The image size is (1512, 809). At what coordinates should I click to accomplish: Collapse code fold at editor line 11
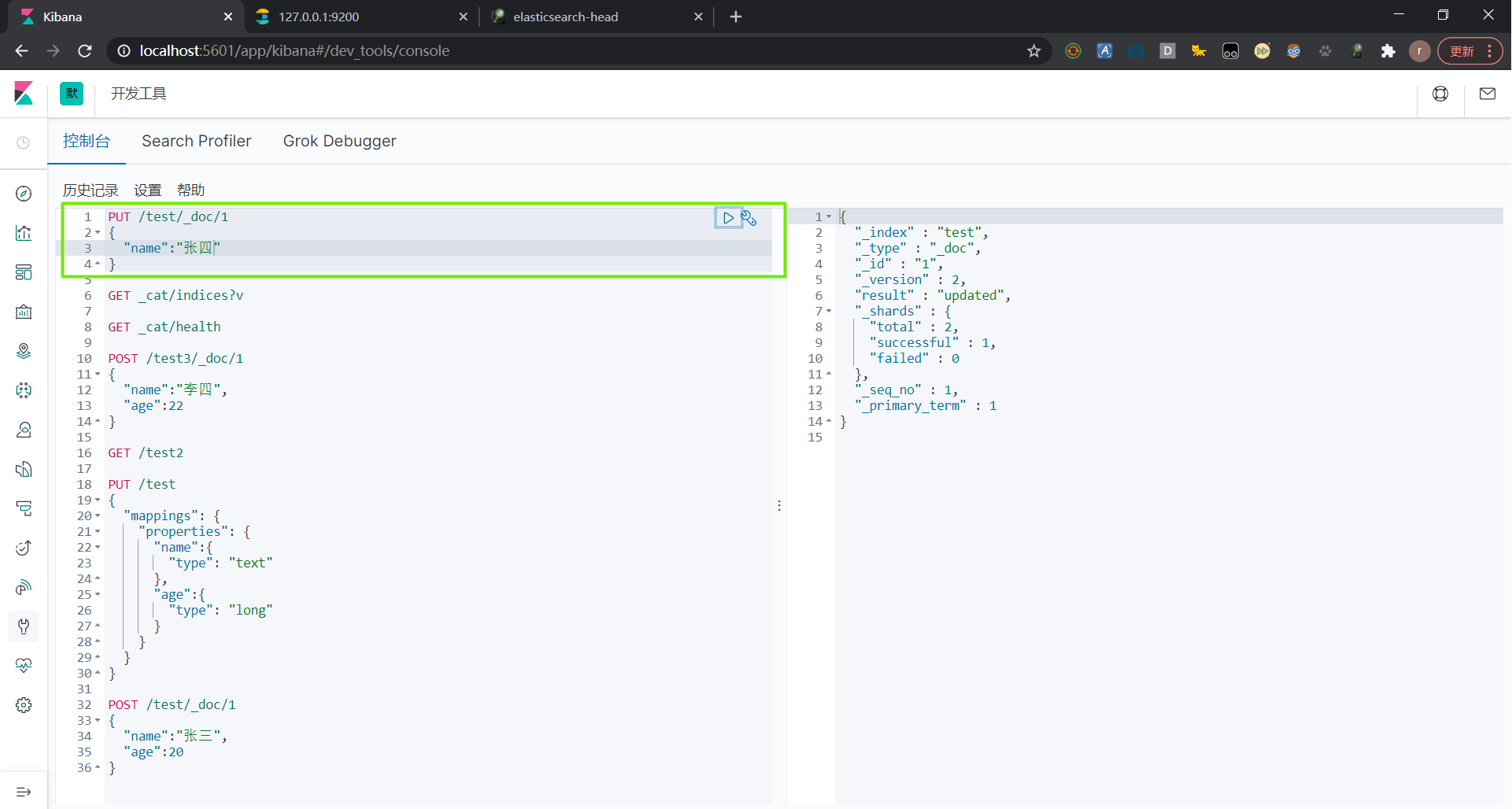98,375
